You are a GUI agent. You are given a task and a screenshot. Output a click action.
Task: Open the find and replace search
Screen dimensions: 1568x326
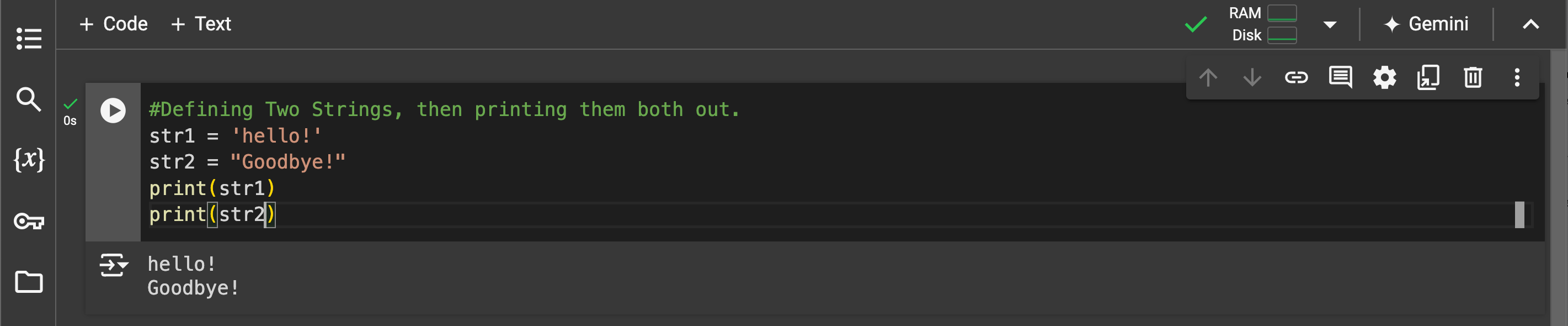29,99
